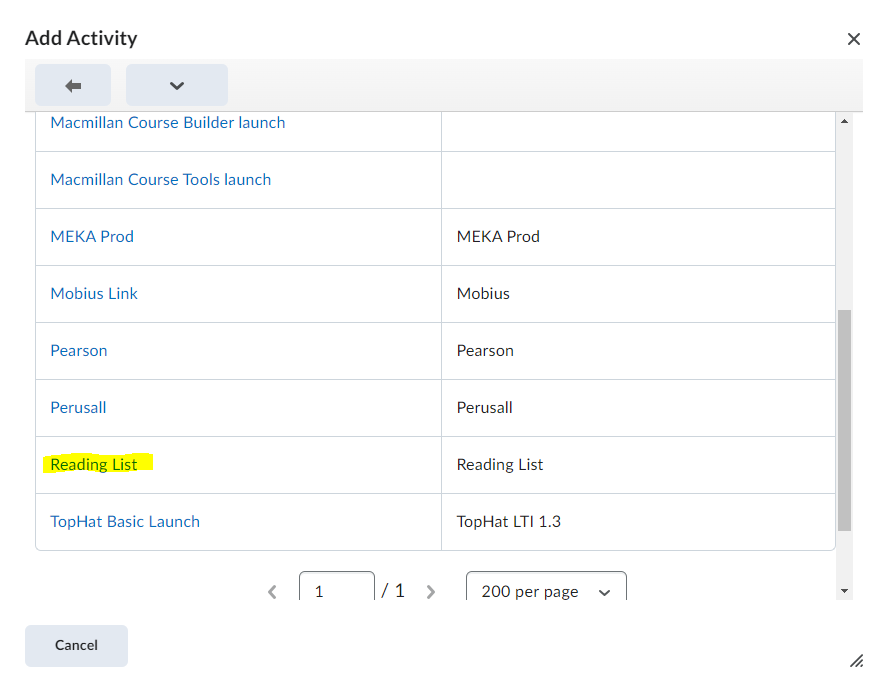Focus the page number input field

pyautogui.click(x=337, y=586)
